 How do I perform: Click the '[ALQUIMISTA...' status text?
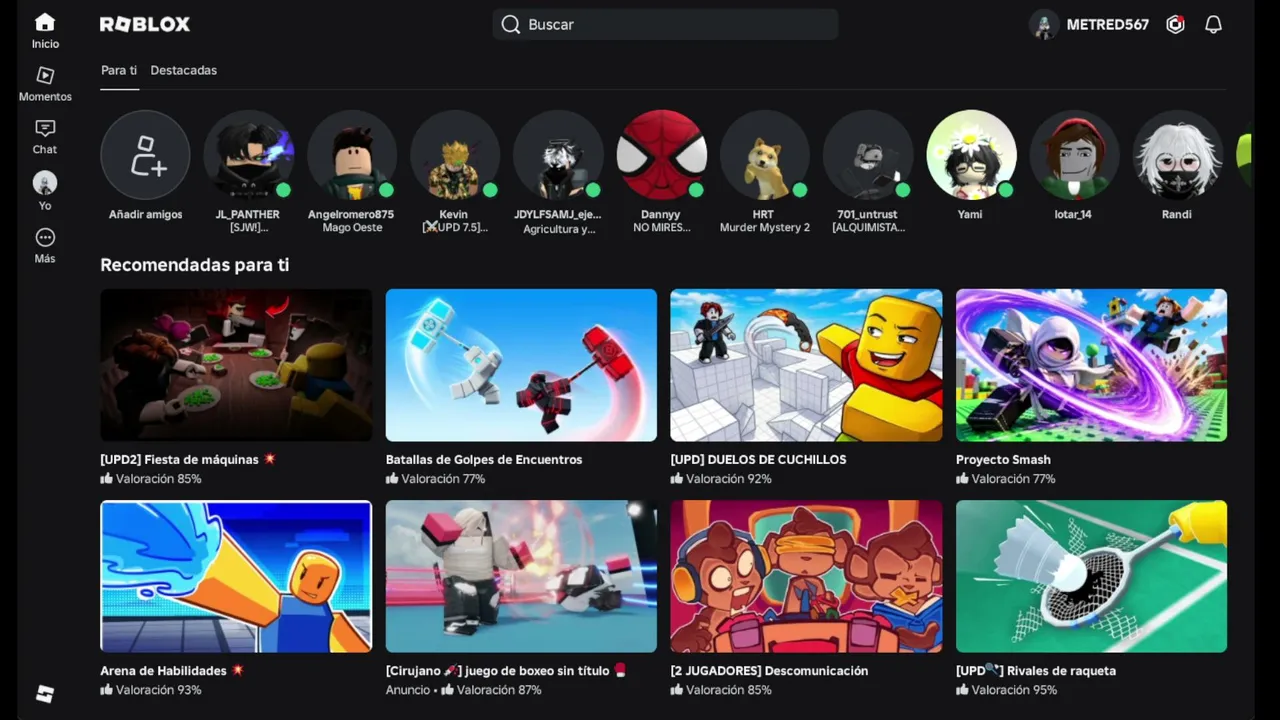point(868,228)
